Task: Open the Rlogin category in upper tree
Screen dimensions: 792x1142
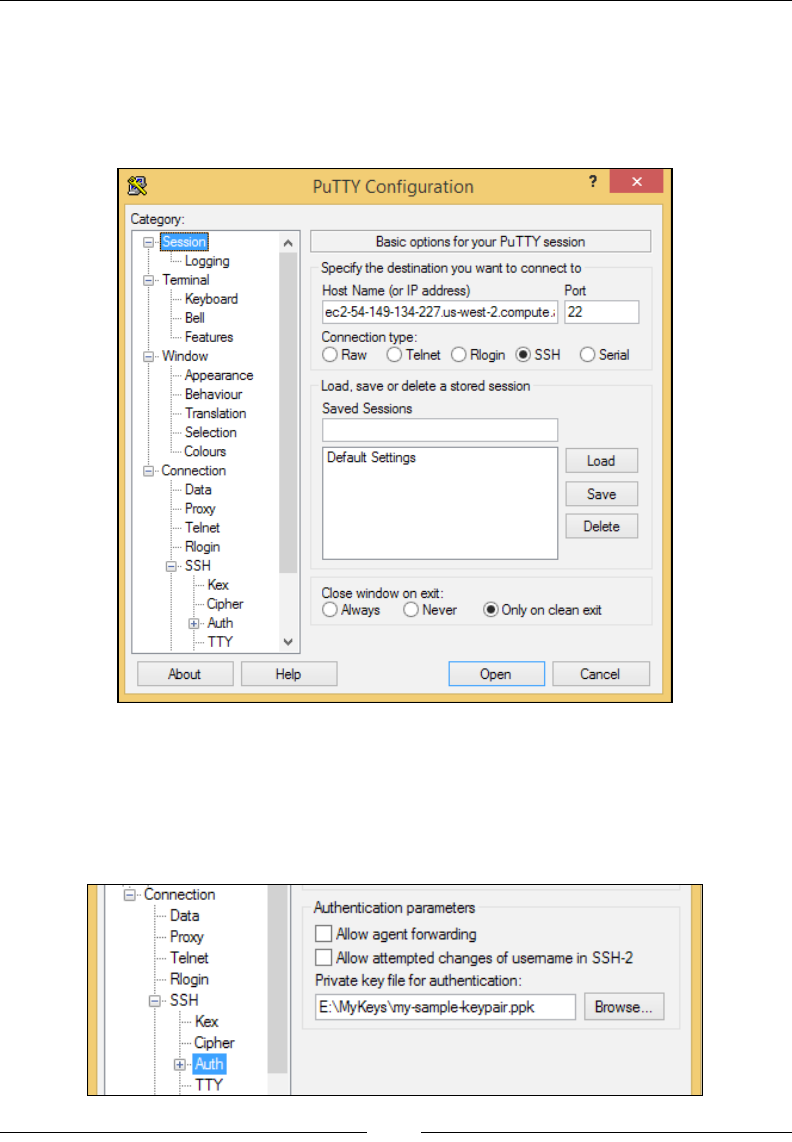Action: click(202, 547)
